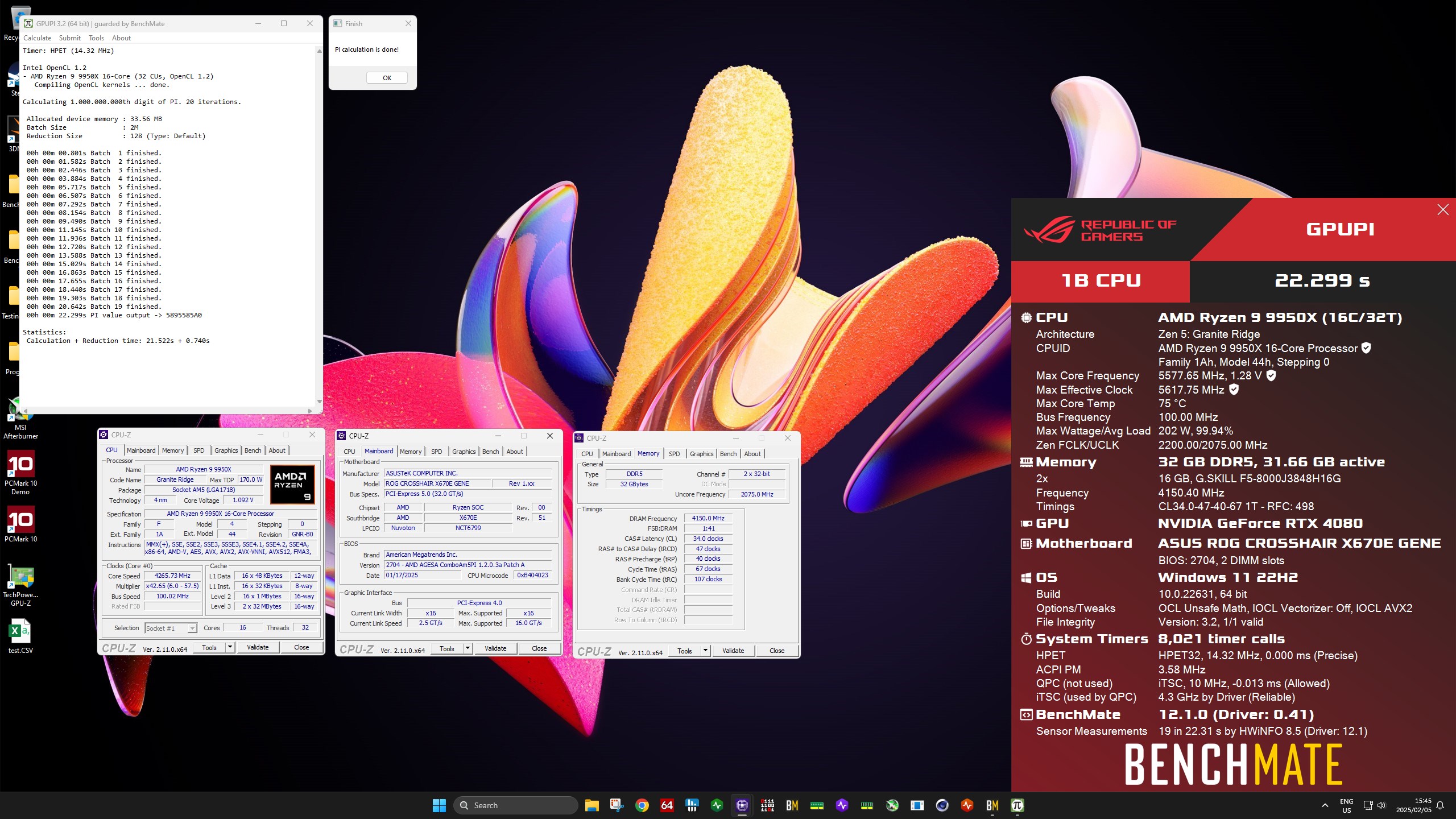
Task: Open the notification bell in system tray
Action: tap(1441, 805)
